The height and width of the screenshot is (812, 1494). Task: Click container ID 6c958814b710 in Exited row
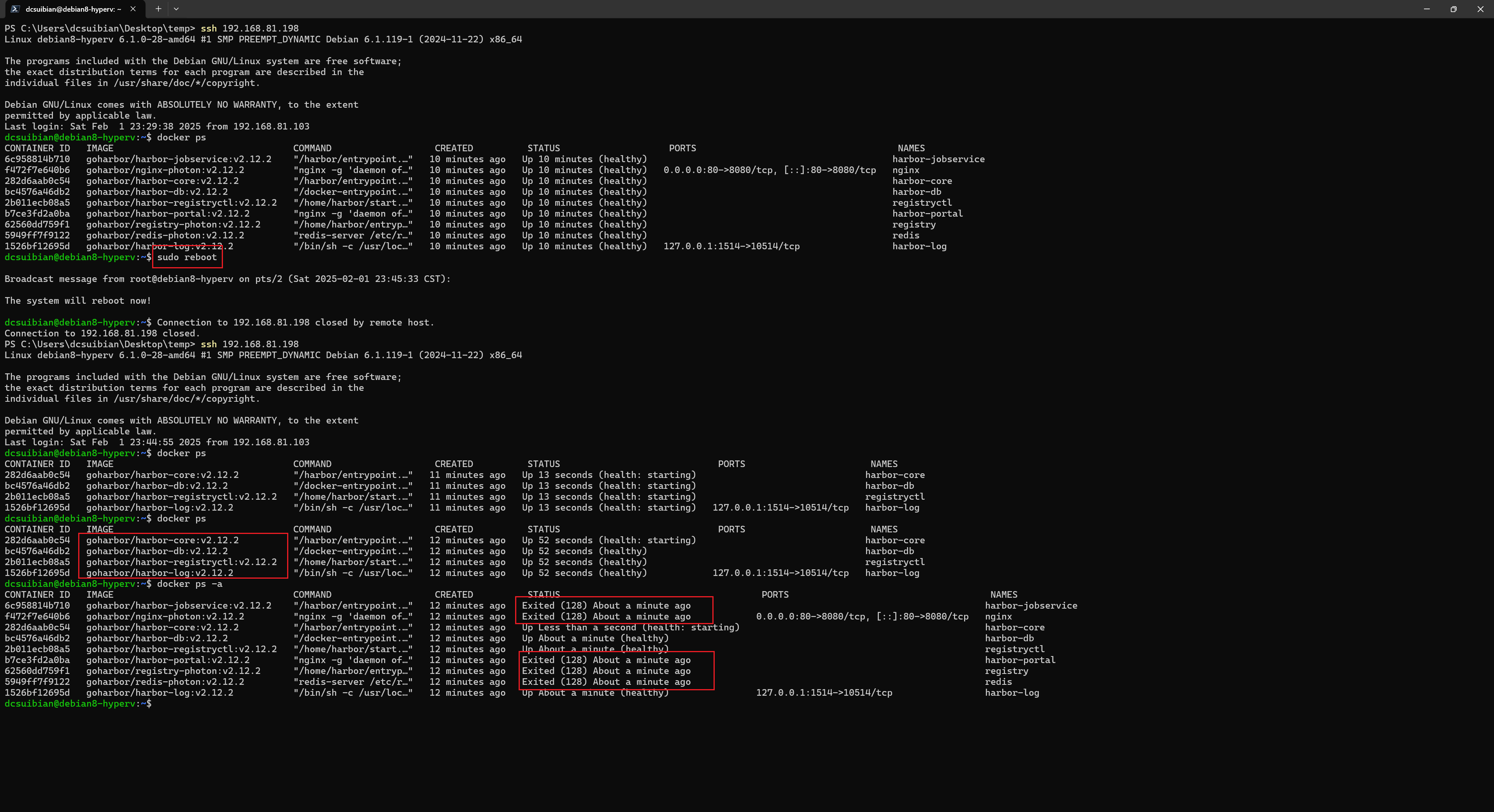(x=37, y=605)
